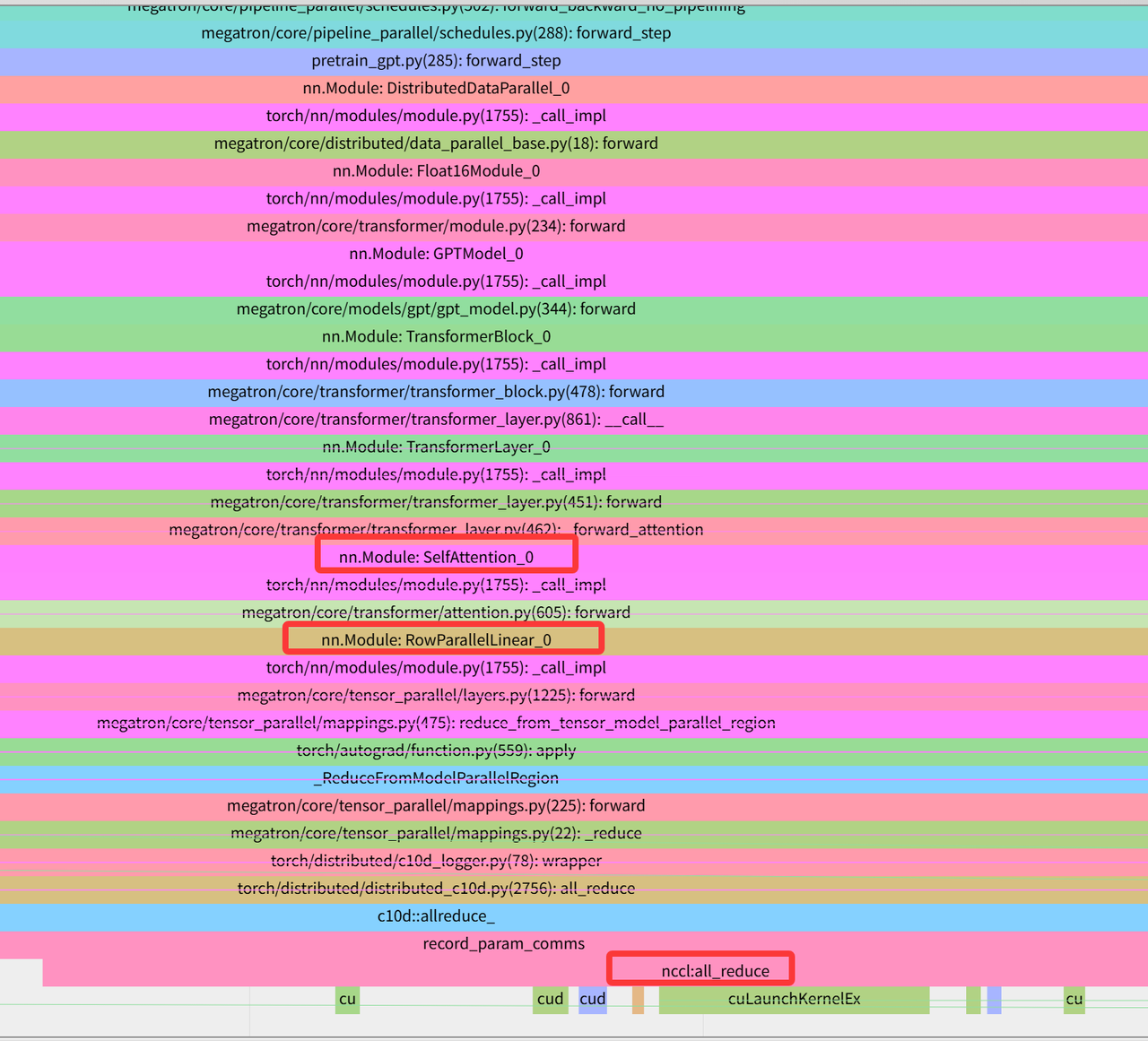Select the blue "cud" block in bottom row
Image resolution: width=1148 pixels, height=1041 pixels.
point(592,999)
